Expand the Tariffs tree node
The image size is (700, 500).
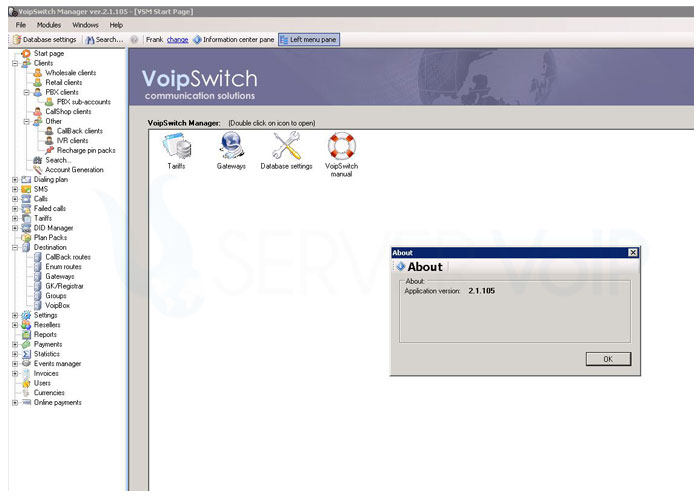tap(15, 218)
